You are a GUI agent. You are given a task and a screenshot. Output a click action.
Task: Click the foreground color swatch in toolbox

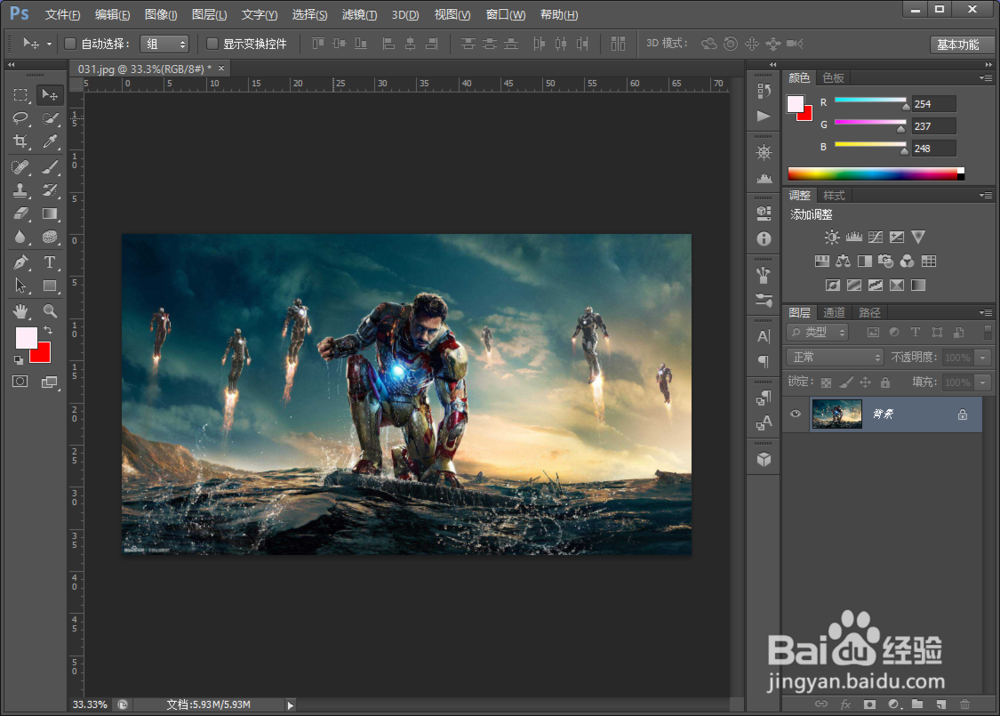click(26, 338)
